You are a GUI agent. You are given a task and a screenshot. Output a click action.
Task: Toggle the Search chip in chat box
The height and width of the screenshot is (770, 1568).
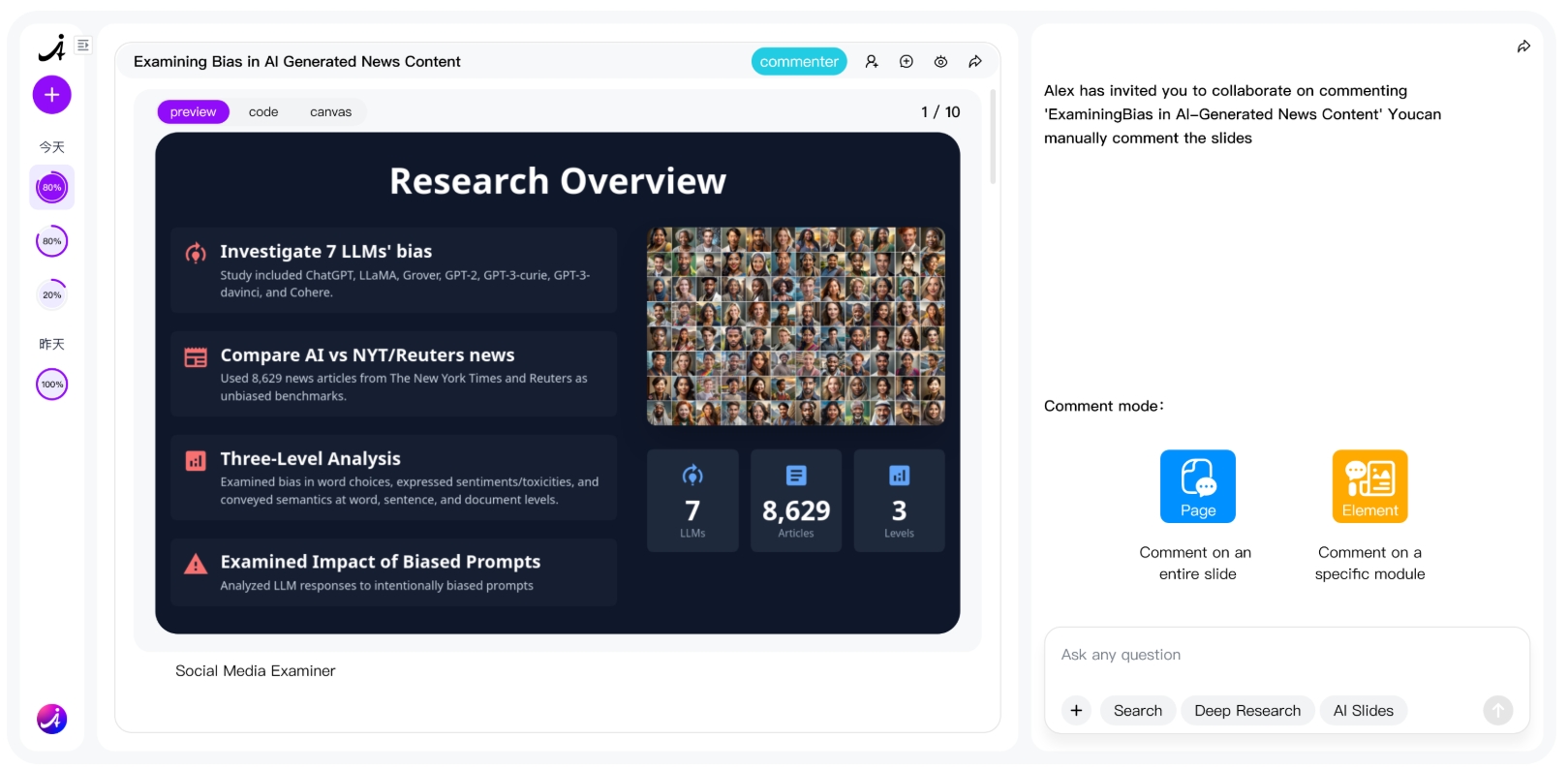[x=1138, y=711]
